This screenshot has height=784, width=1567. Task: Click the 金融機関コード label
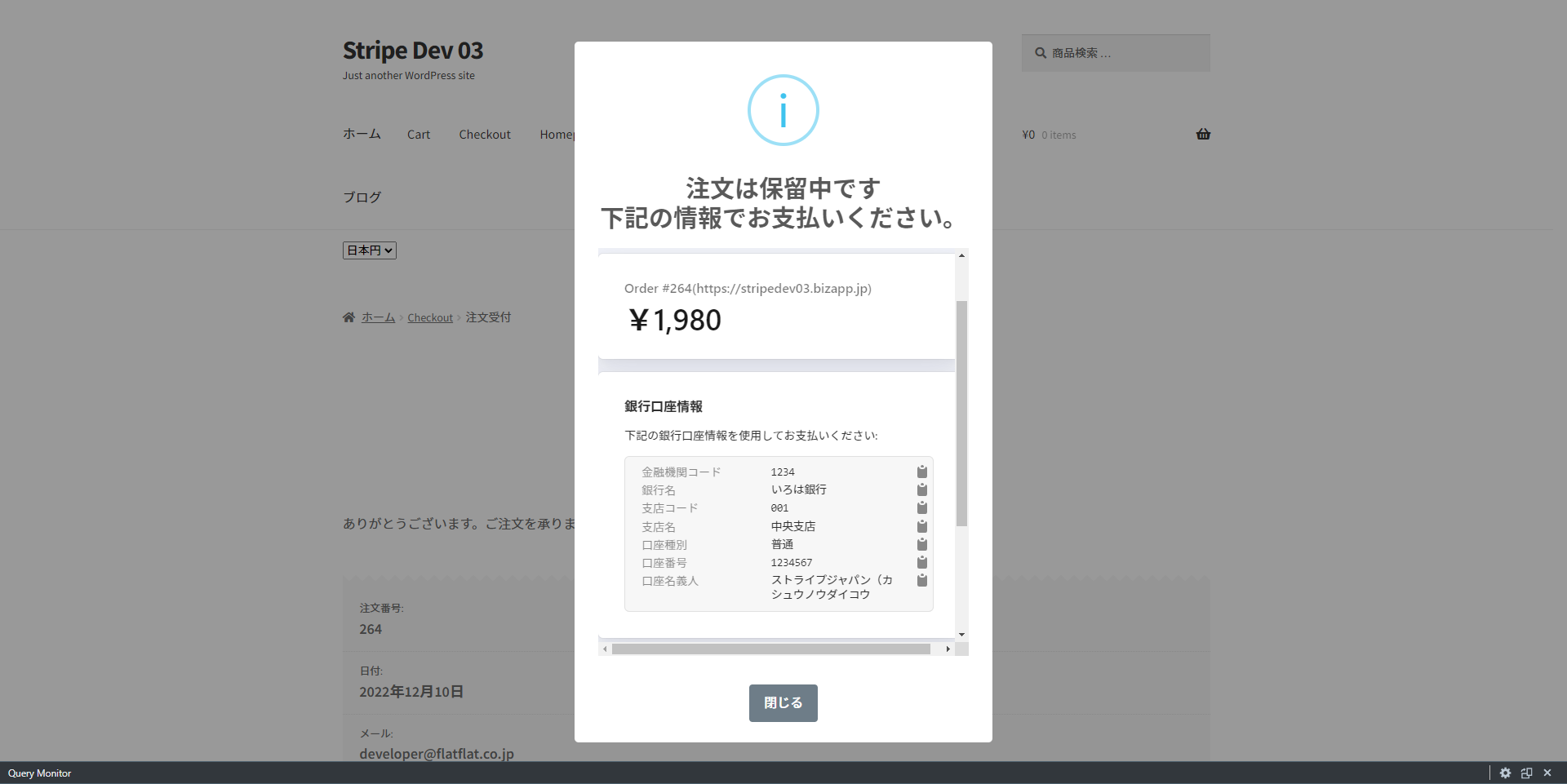(x=681, y=472)
